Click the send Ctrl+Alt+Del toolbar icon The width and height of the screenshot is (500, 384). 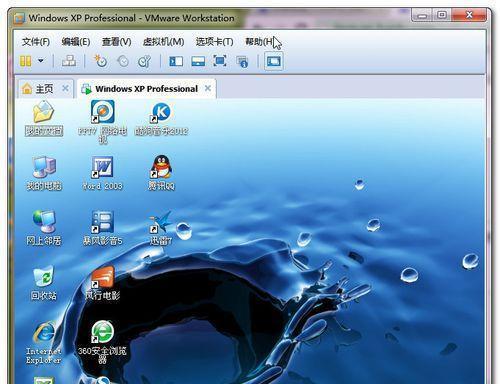point(69,61)
